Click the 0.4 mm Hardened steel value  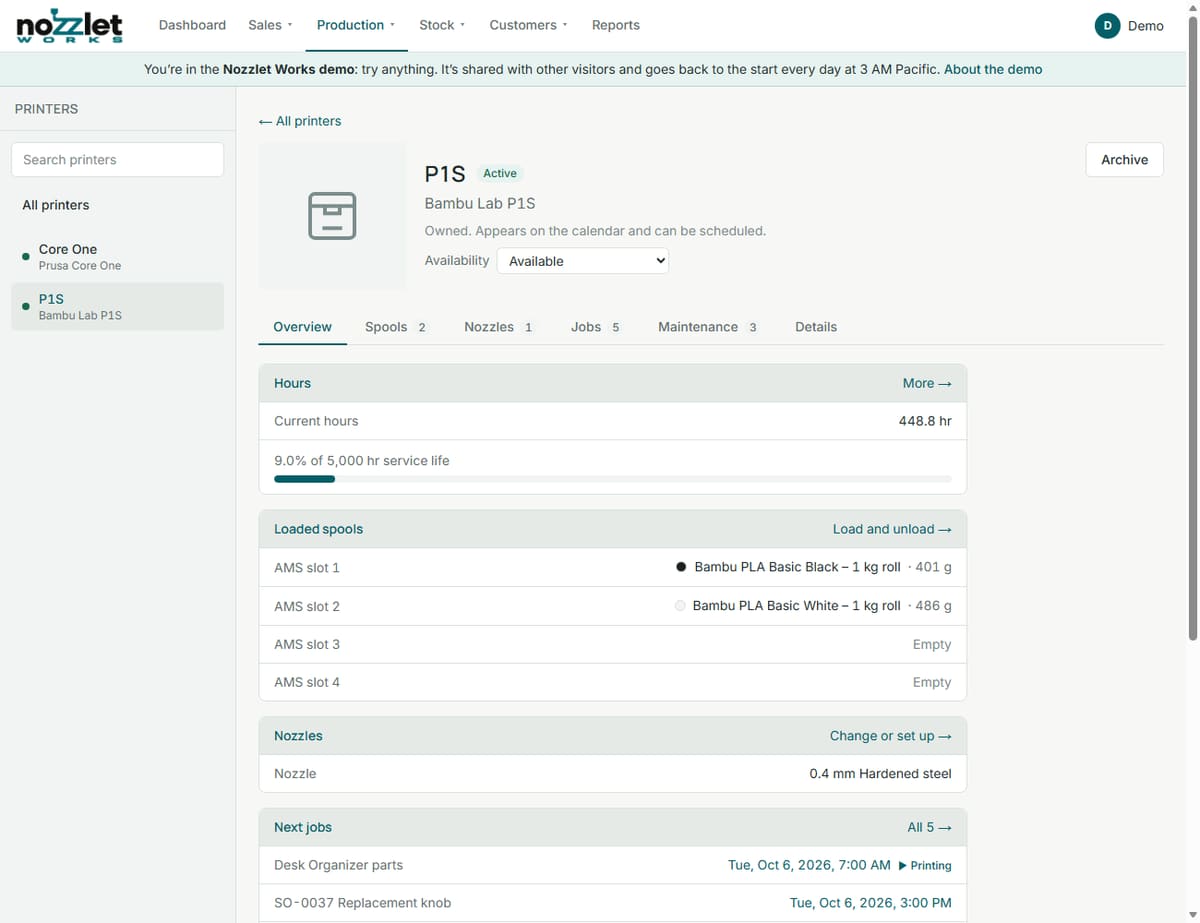(x=880, y=774)
